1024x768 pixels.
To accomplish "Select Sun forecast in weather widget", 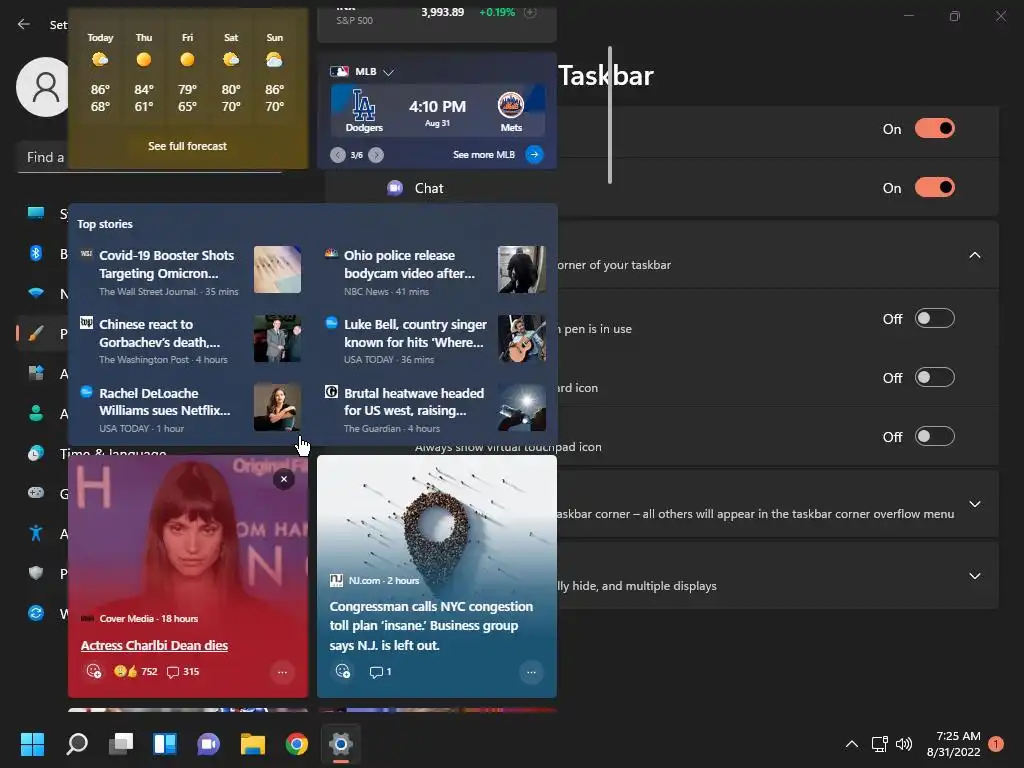I will (274, 74).
